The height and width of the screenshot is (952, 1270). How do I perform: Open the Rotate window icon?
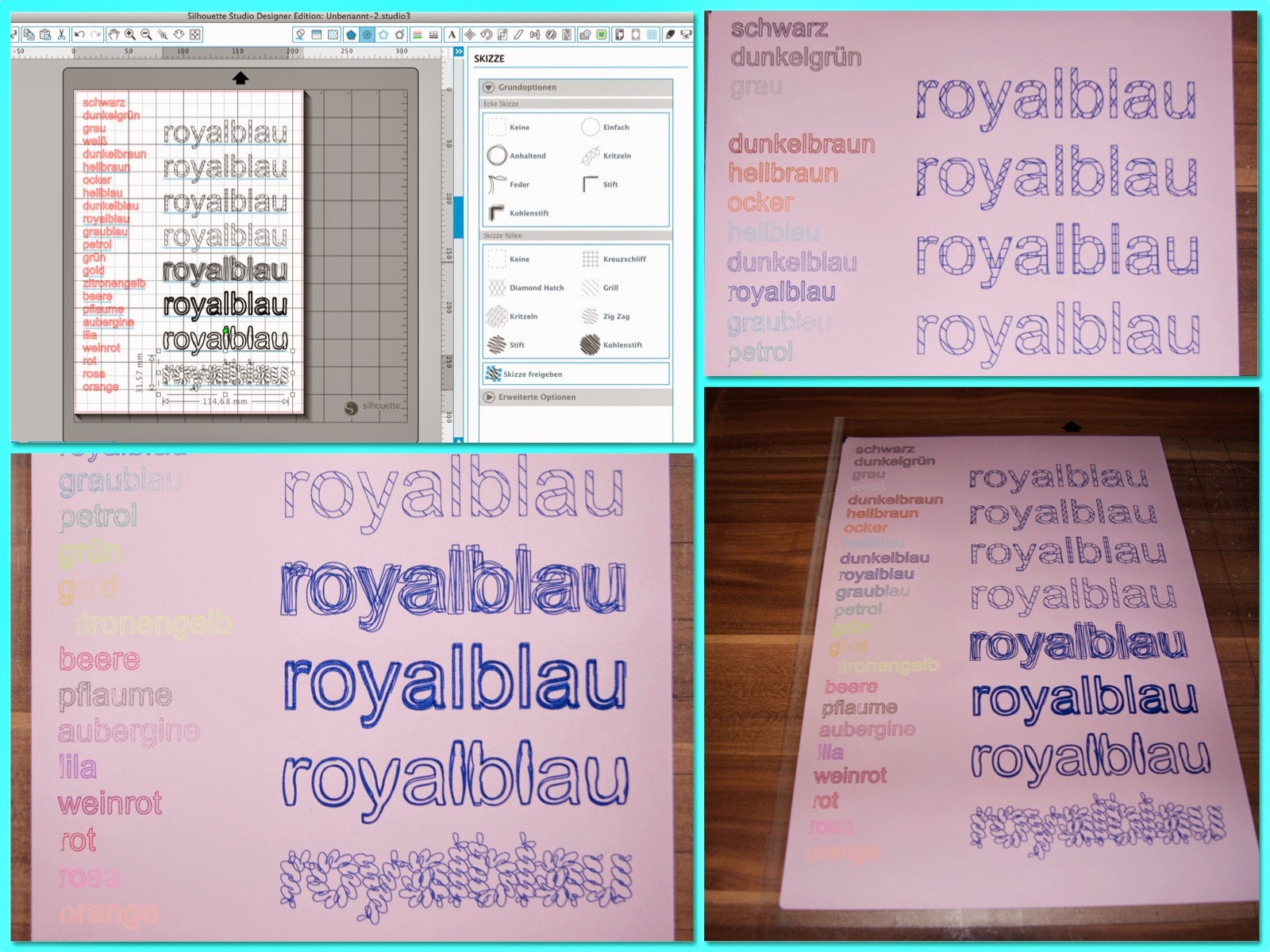[x=486, y=34]
